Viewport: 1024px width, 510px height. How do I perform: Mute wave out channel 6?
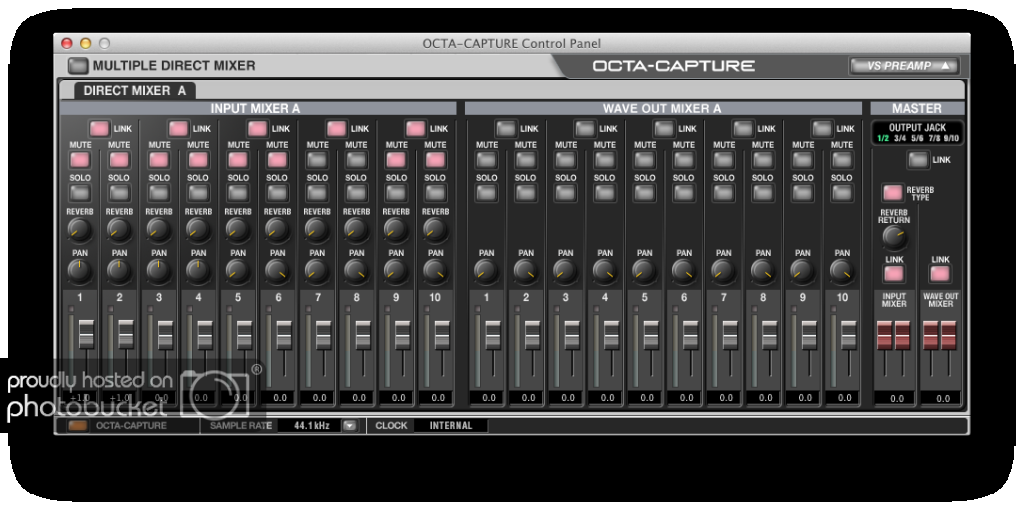click(x=684, y=160)
